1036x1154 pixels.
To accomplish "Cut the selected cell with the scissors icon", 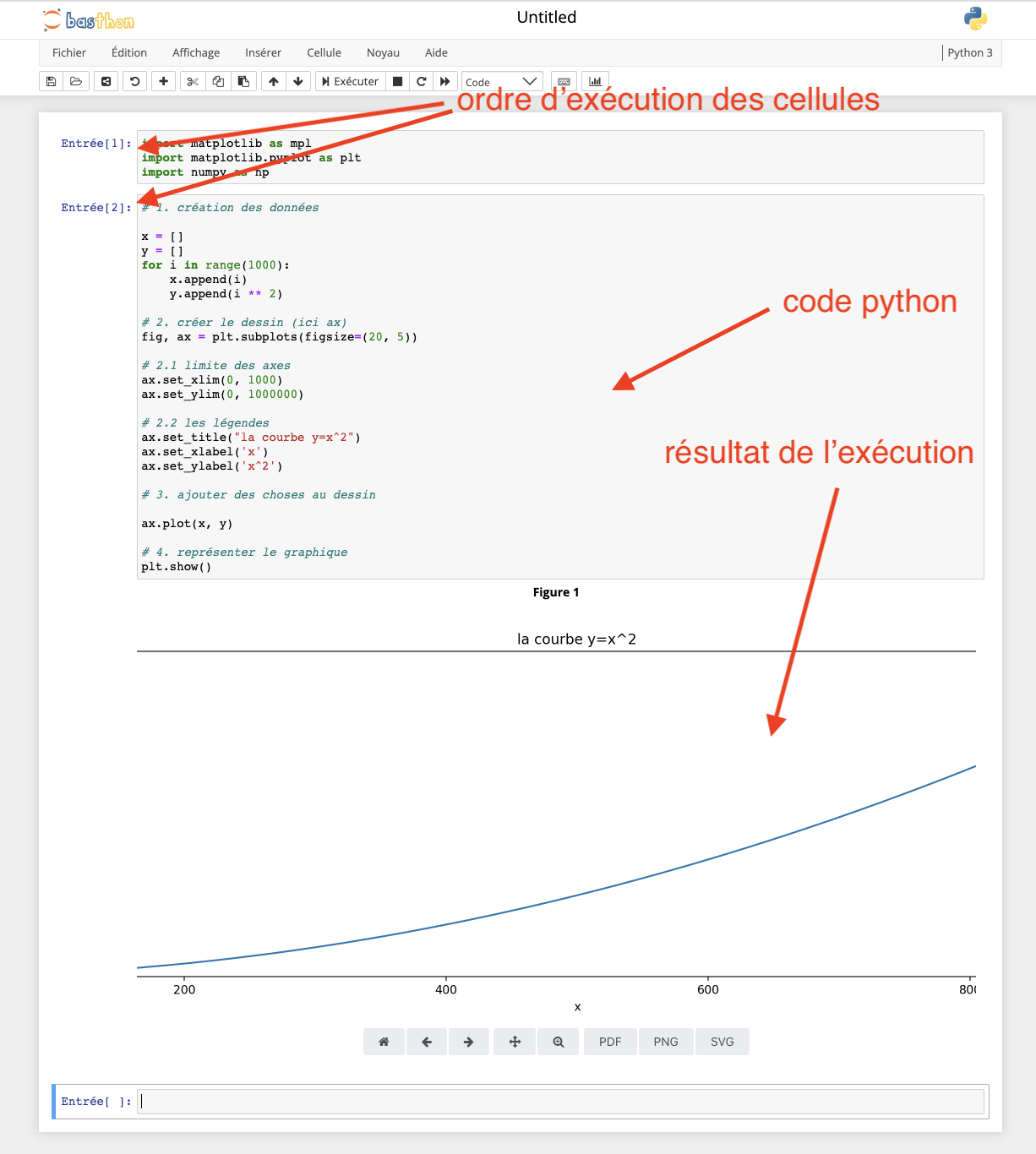I will (192, 80).
